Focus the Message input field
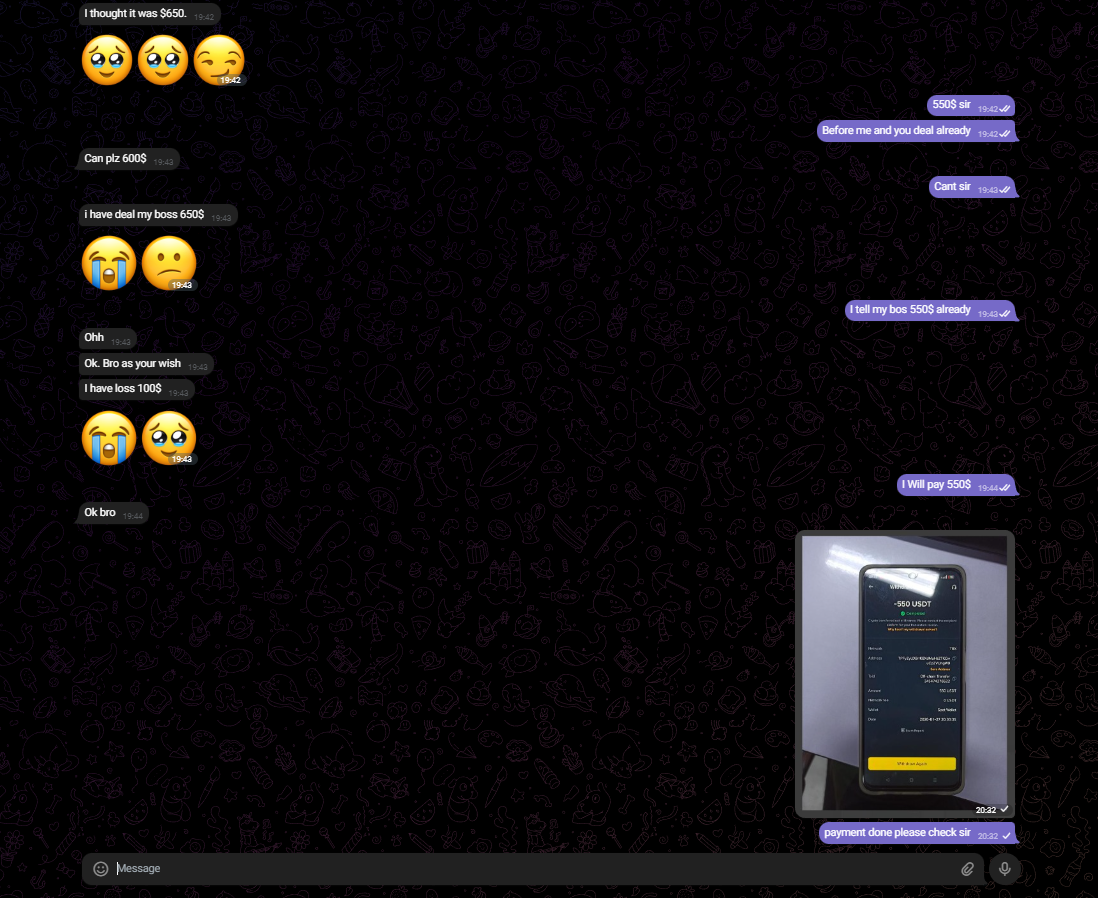1098x898 pixels. [x=530, y=869]
